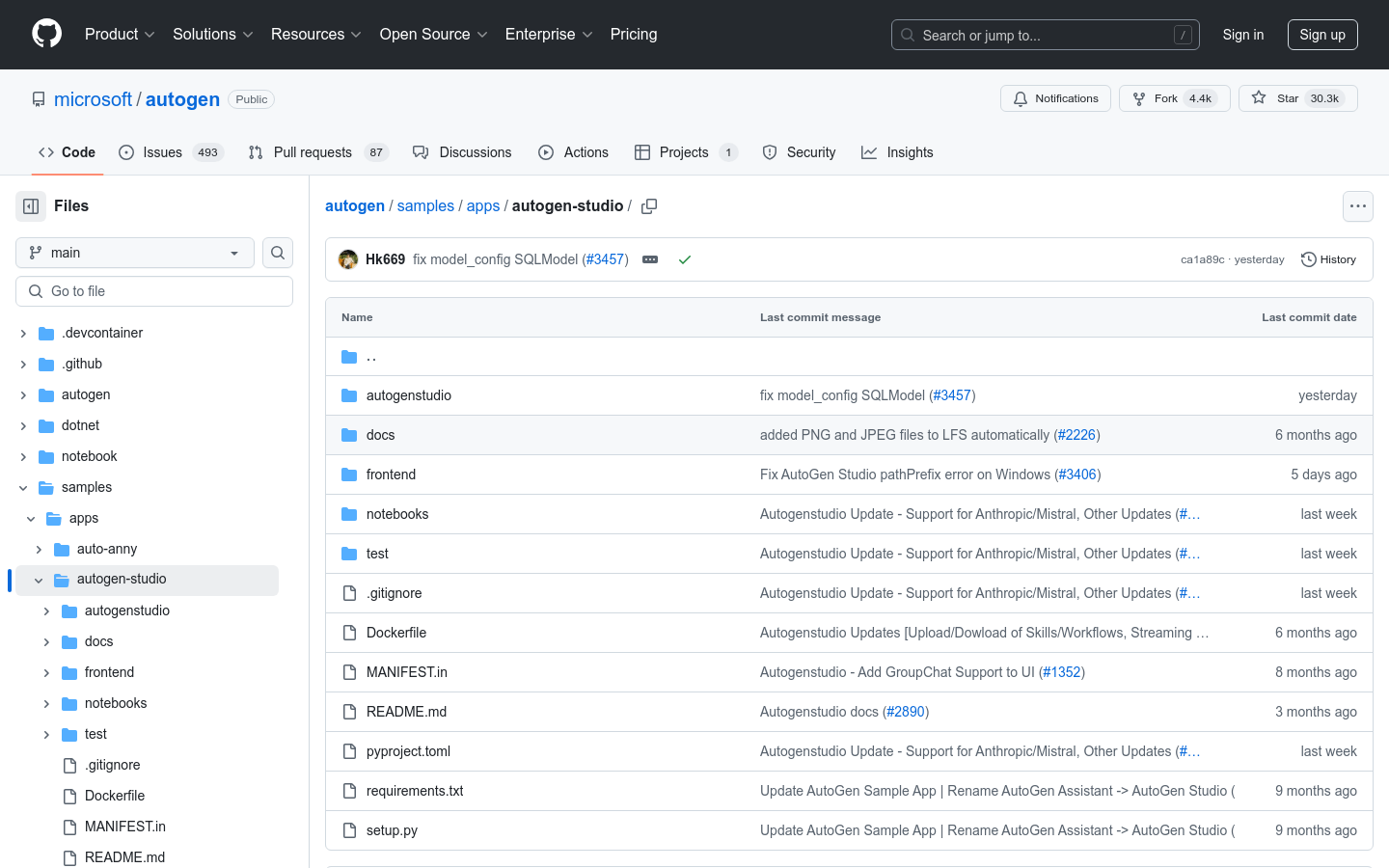Copy the autogen-studio path icon

649,206
